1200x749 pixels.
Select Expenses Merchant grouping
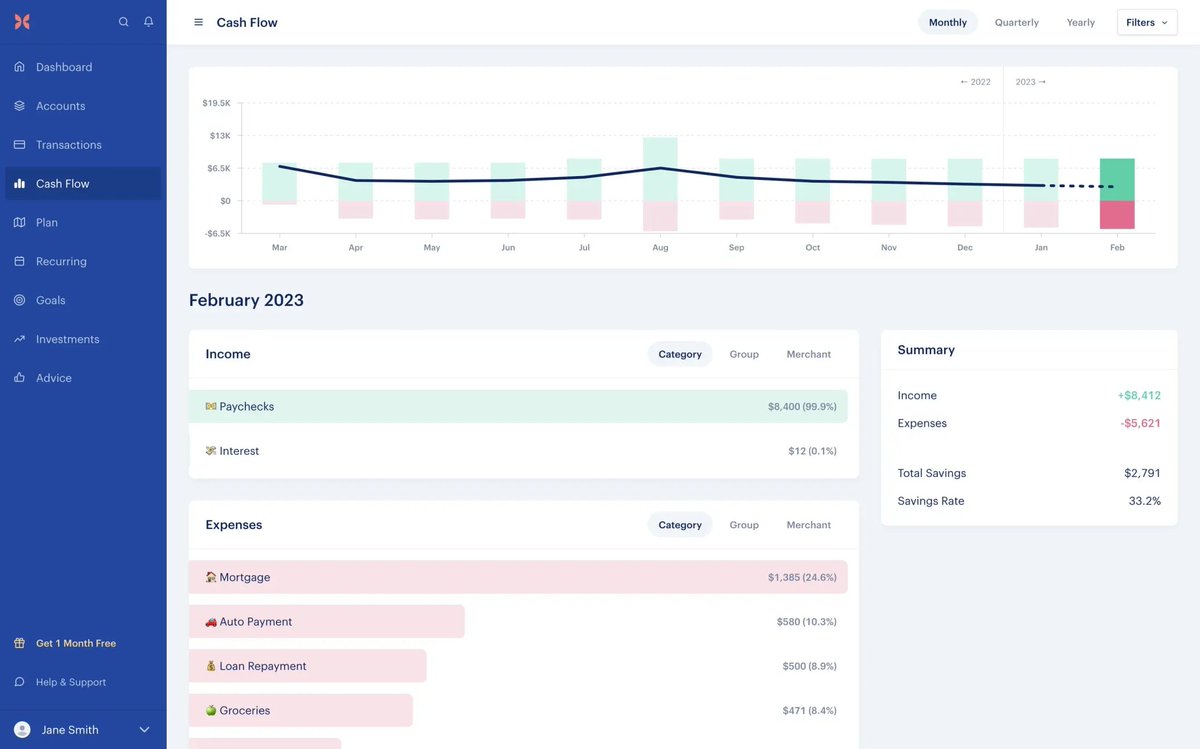(x=809, y=525)
